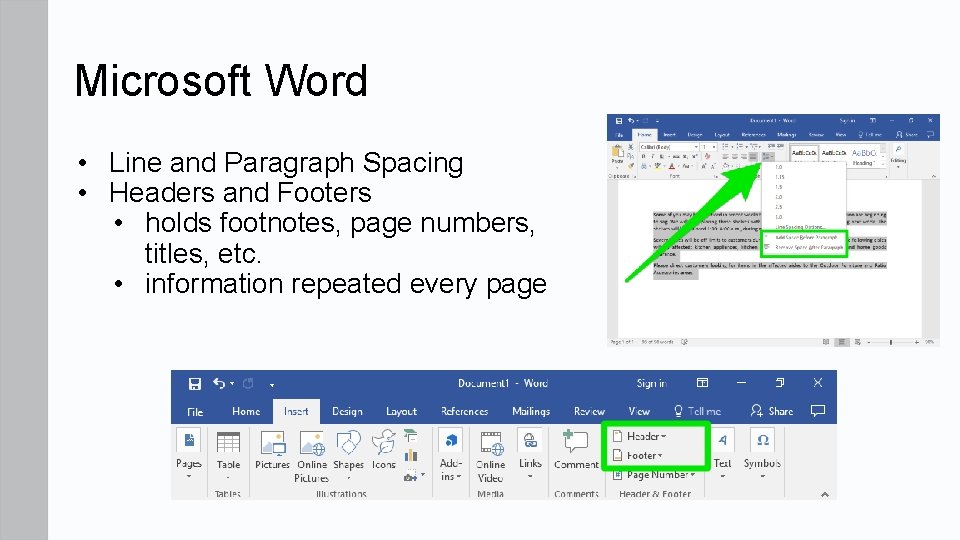Screen dimensions: 960x540
Task: Open the Footer dropdown
Action: [x=638, y=456]
